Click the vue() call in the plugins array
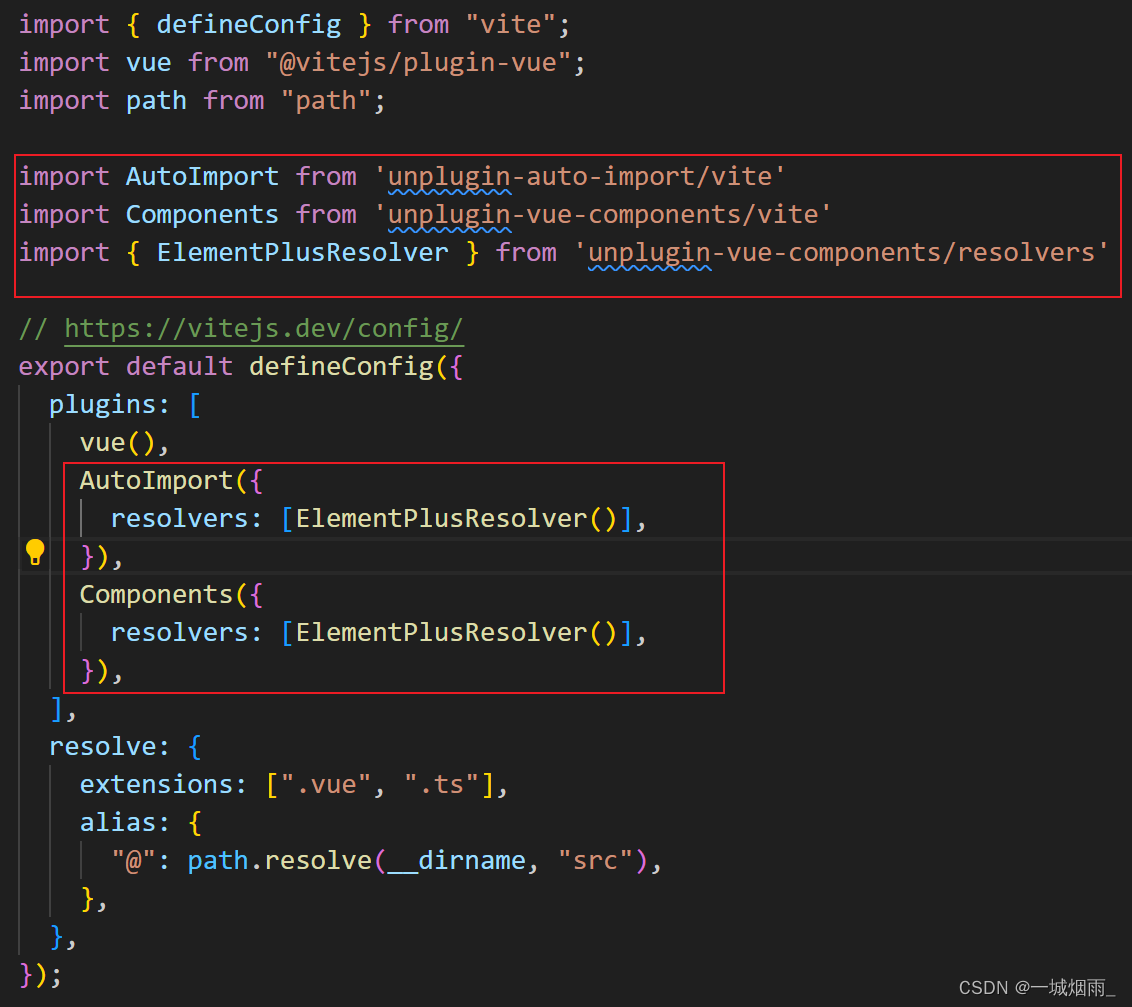 [x=117, y=443]
